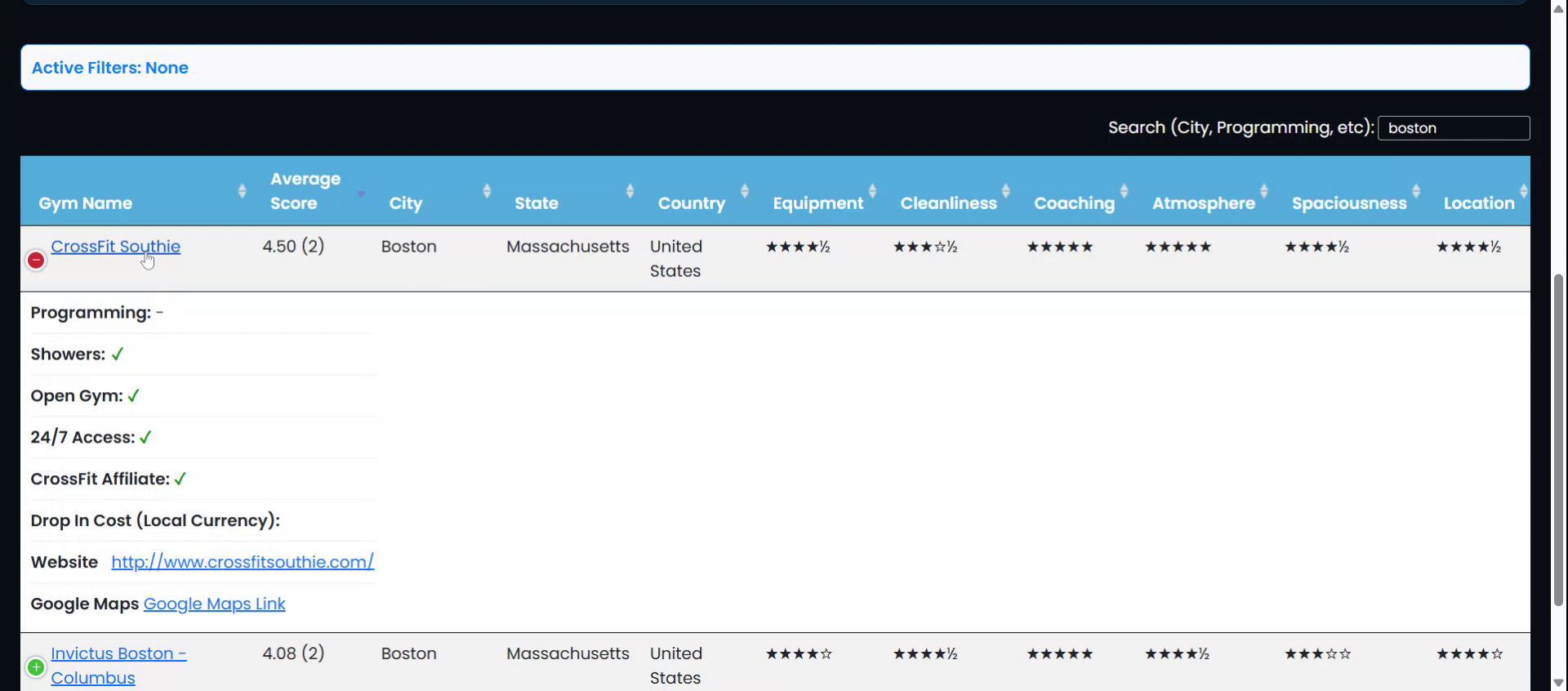Click Invictus Boston's Equipment star rating
Image resolution: width=1568 pixels, height=691 pixels.
coord(799,653)
